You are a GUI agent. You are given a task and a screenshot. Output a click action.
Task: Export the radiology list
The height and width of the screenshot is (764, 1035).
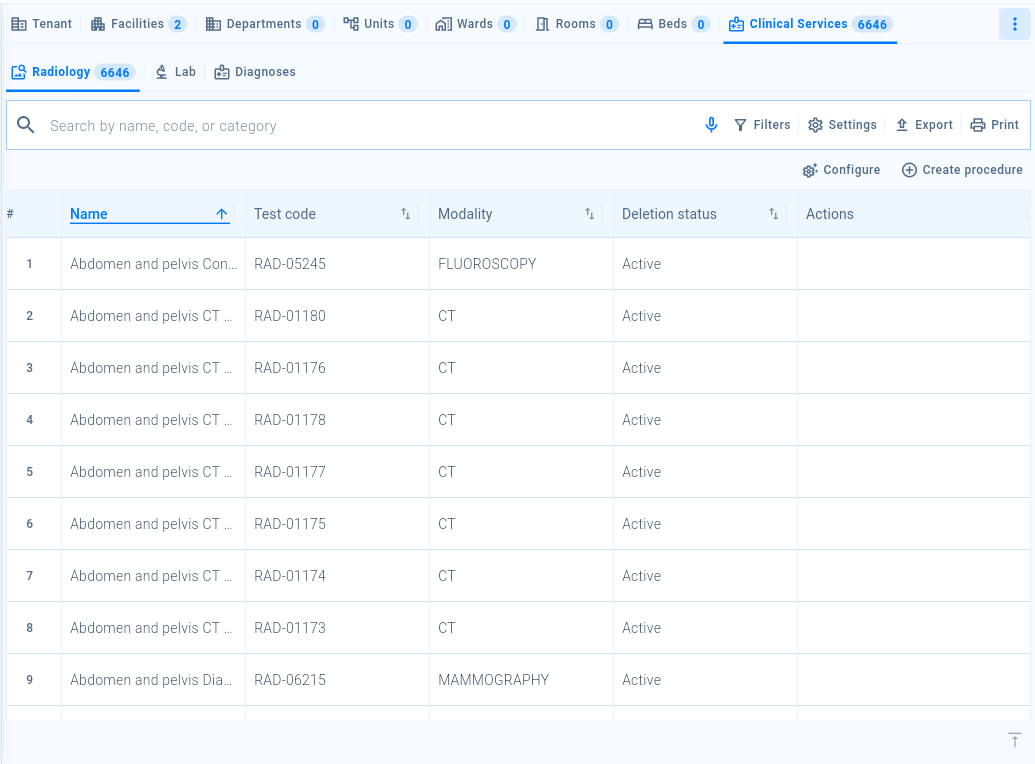coord(924,125)
